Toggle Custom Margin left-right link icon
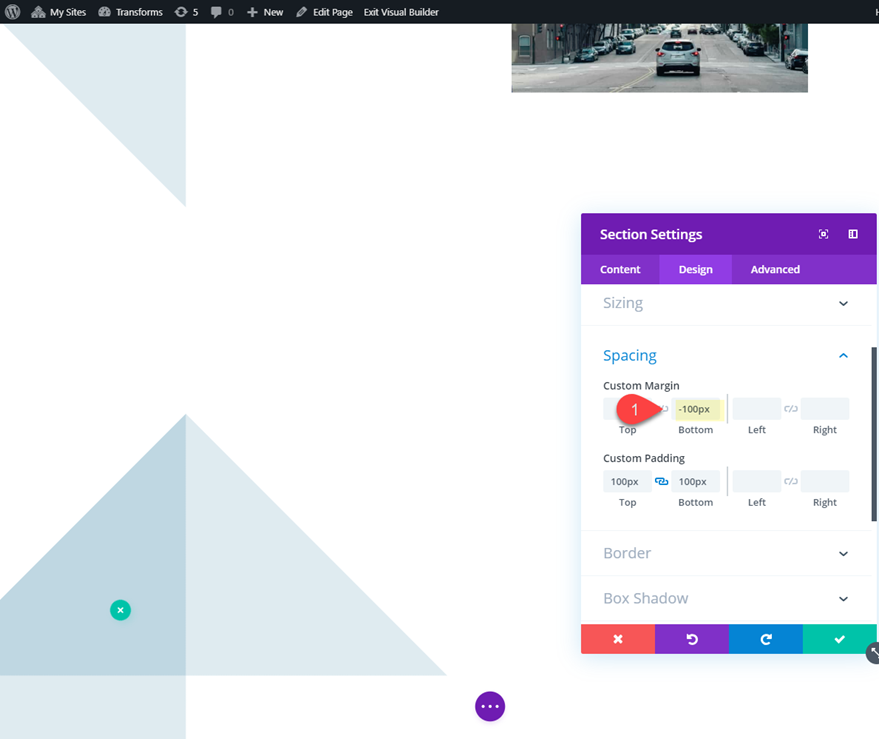The image size is (880, 739). click(791, 409)
